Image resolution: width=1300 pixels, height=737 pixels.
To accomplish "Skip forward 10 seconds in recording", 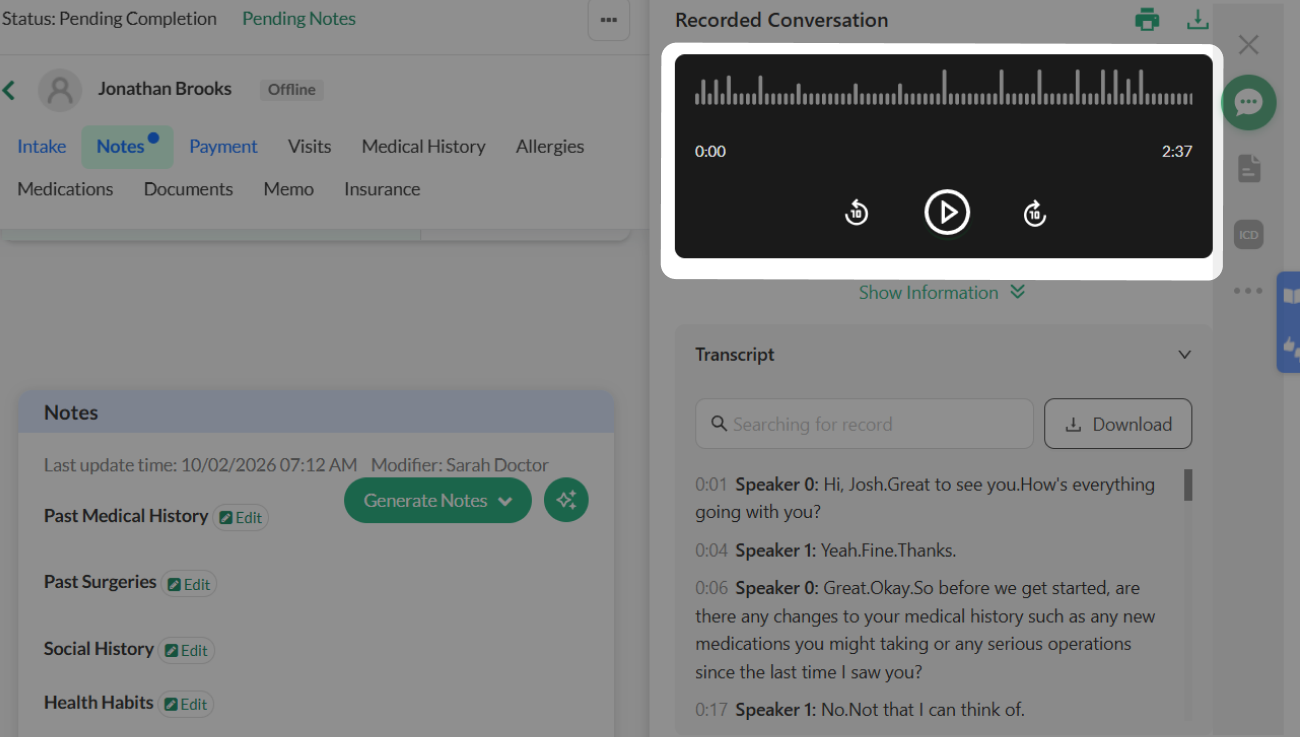I will pos(1035,212).
